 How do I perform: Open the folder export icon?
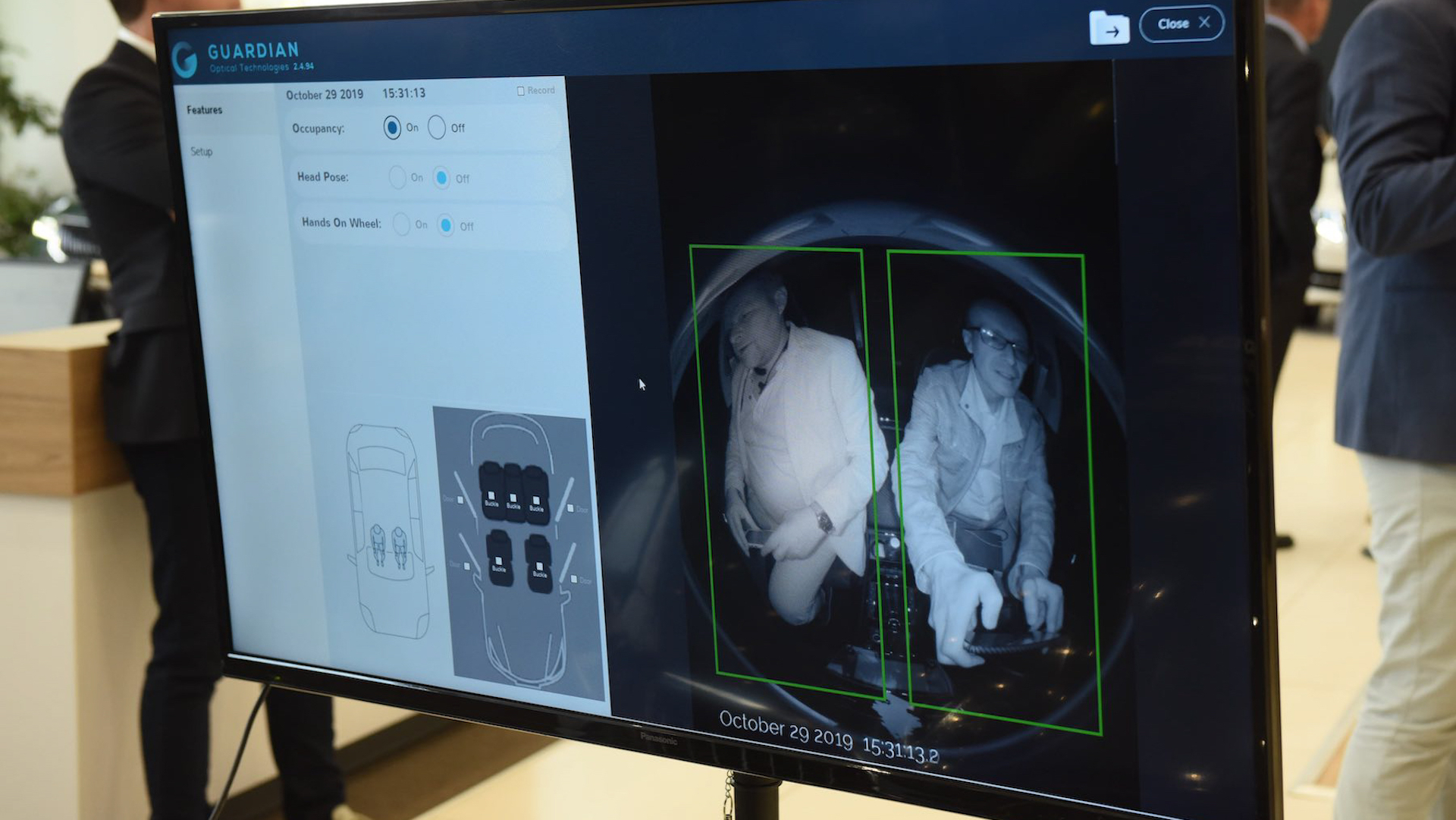[x=1109, y=29]
